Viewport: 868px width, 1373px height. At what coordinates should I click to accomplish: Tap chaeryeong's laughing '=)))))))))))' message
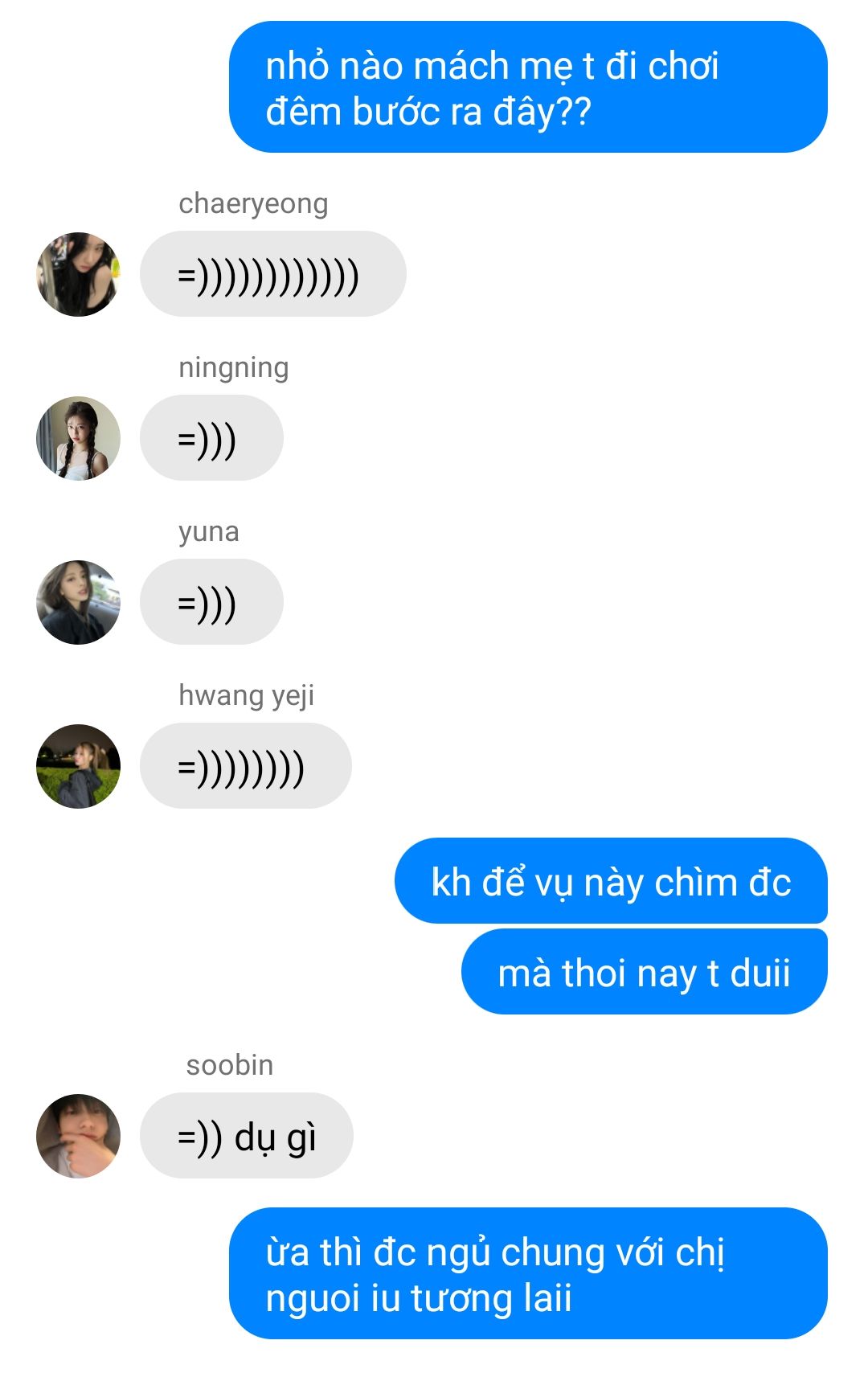273,274
